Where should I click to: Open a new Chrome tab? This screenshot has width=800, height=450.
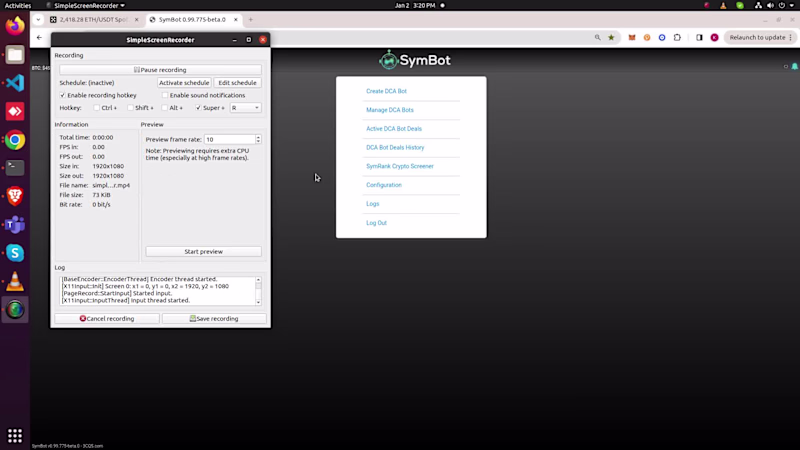click(251, 19)
